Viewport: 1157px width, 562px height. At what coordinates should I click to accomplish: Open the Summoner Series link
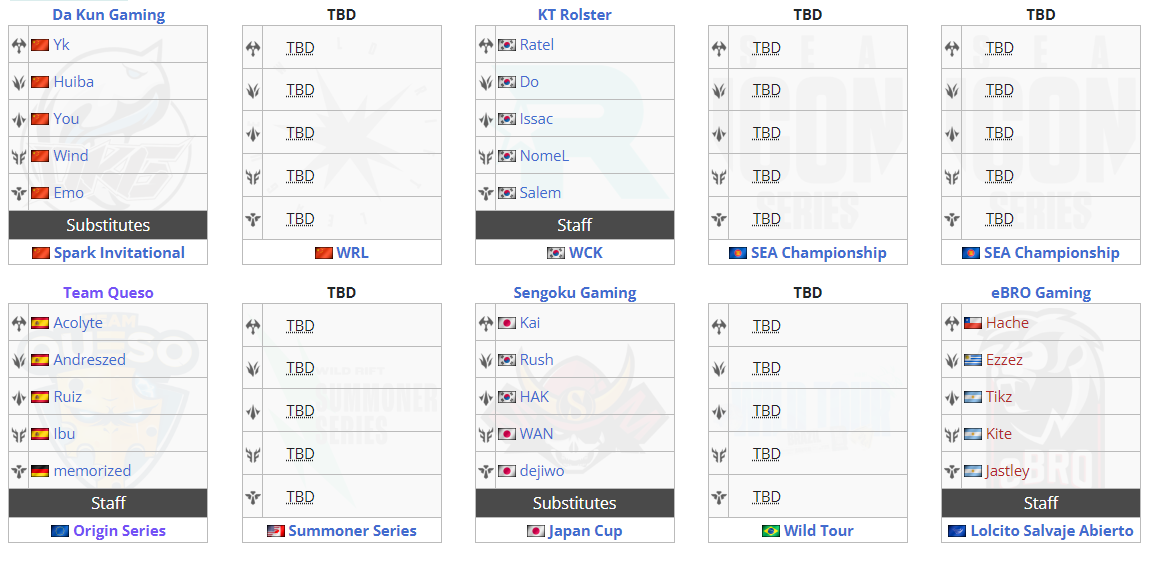pyautogui.click(x=352, y=531)
